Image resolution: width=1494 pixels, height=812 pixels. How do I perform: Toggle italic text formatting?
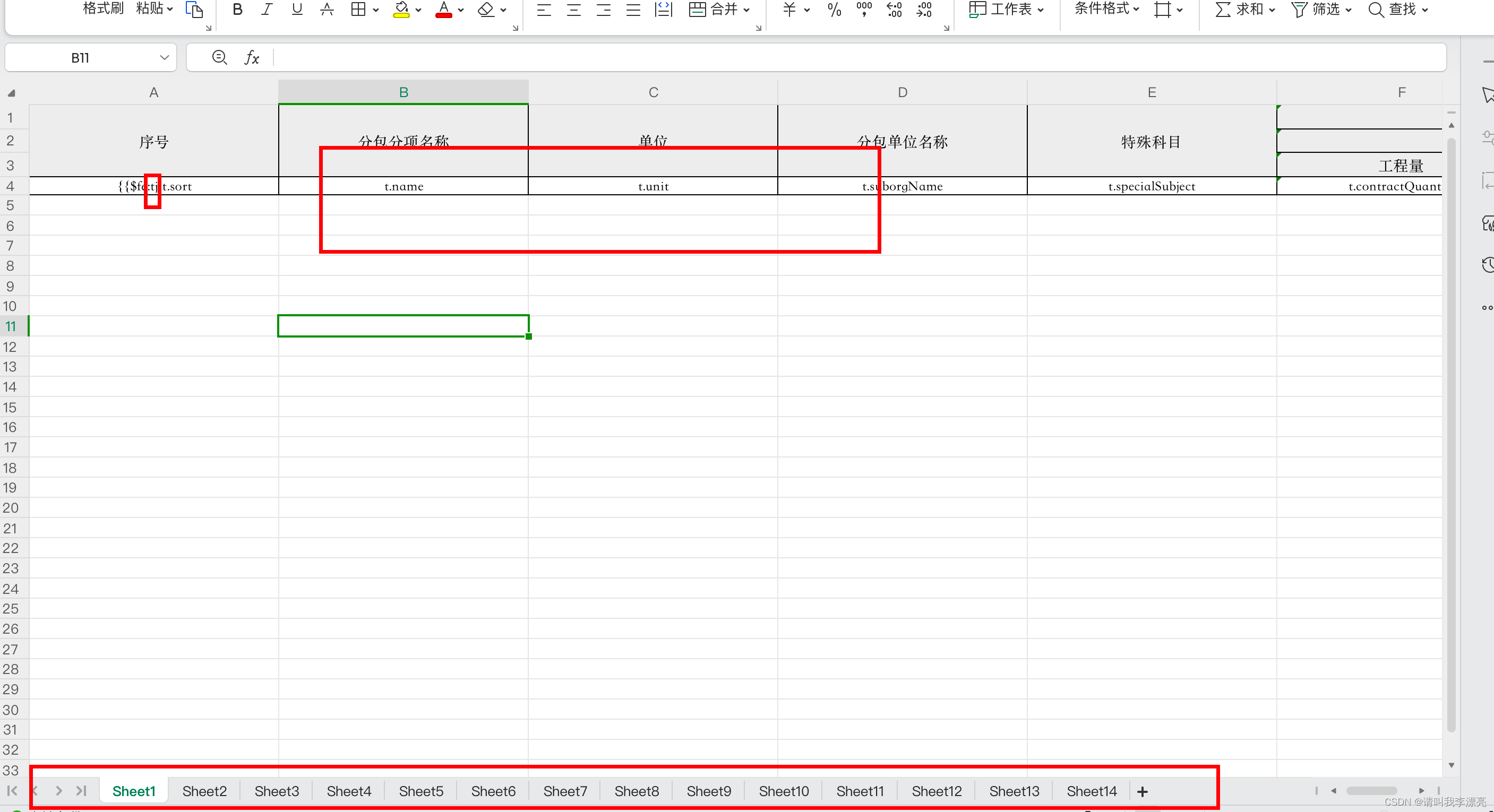coord(267,9)
